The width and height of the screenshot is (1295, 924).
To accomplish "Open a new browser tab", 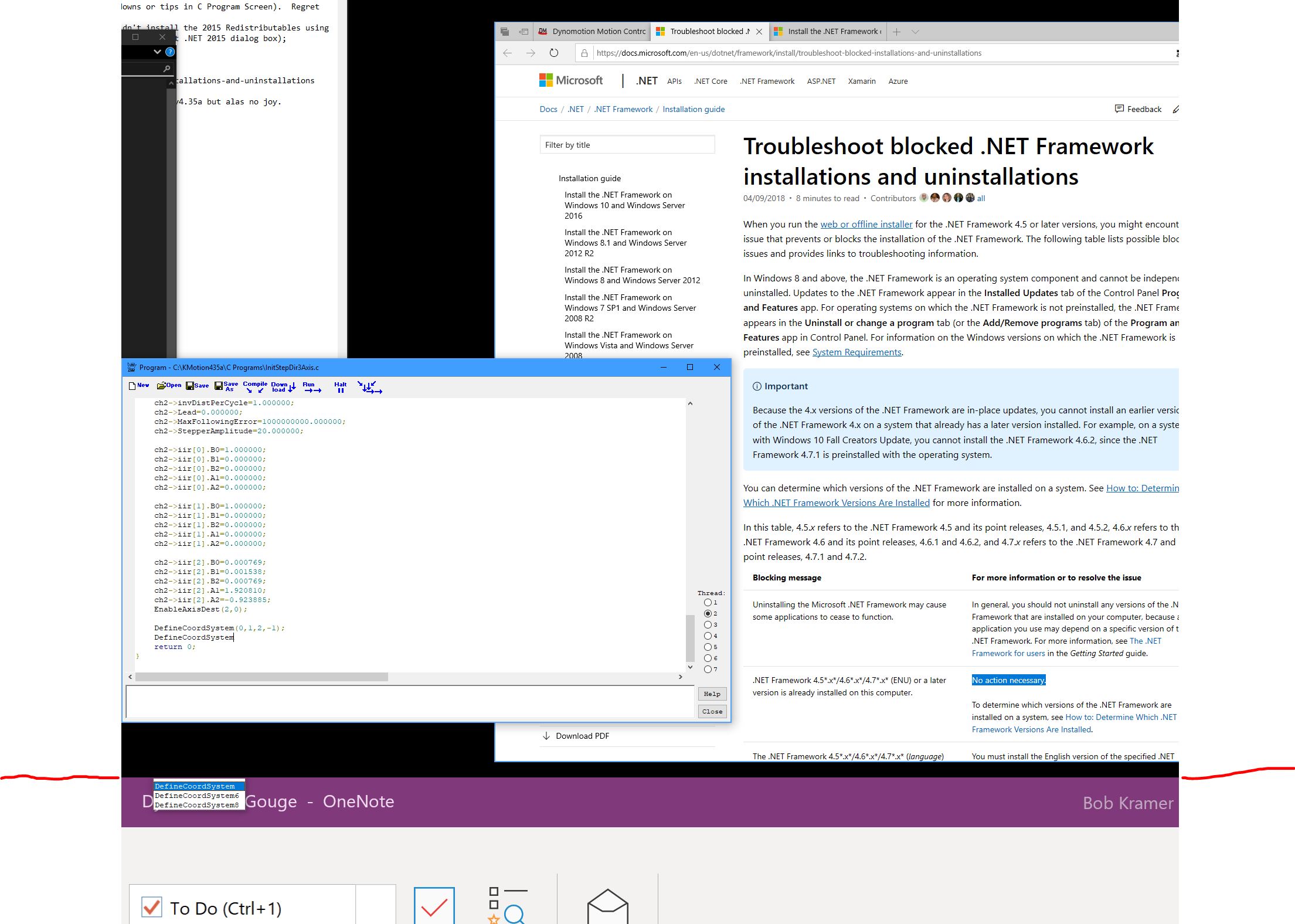I will [896, 32].
